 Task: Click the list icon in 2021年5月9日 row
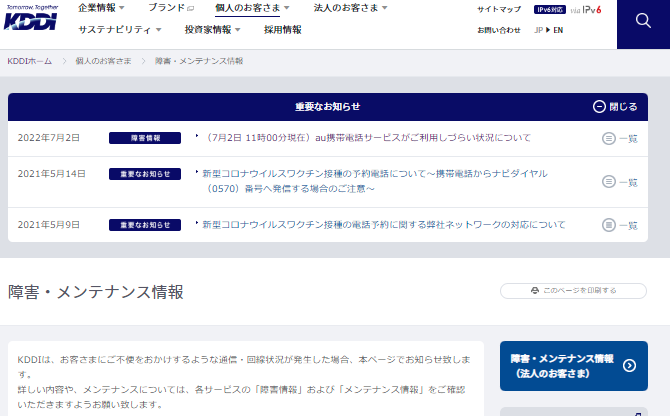pos(608,225)
